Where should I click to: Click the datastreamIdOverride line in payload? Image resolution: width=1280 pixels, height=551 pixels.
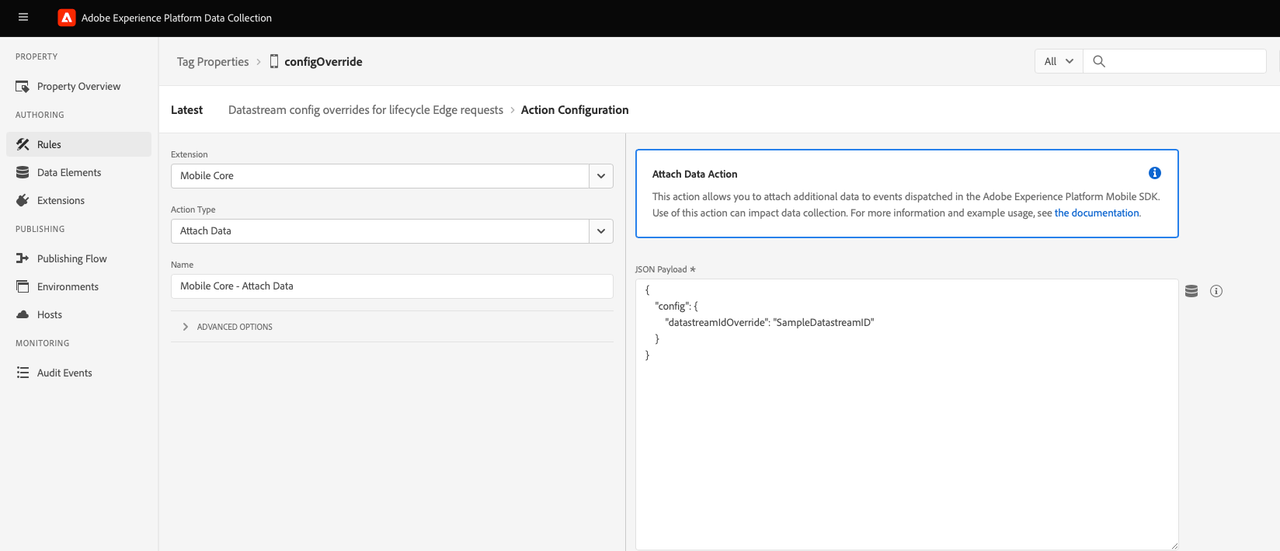tap(770, 322)
